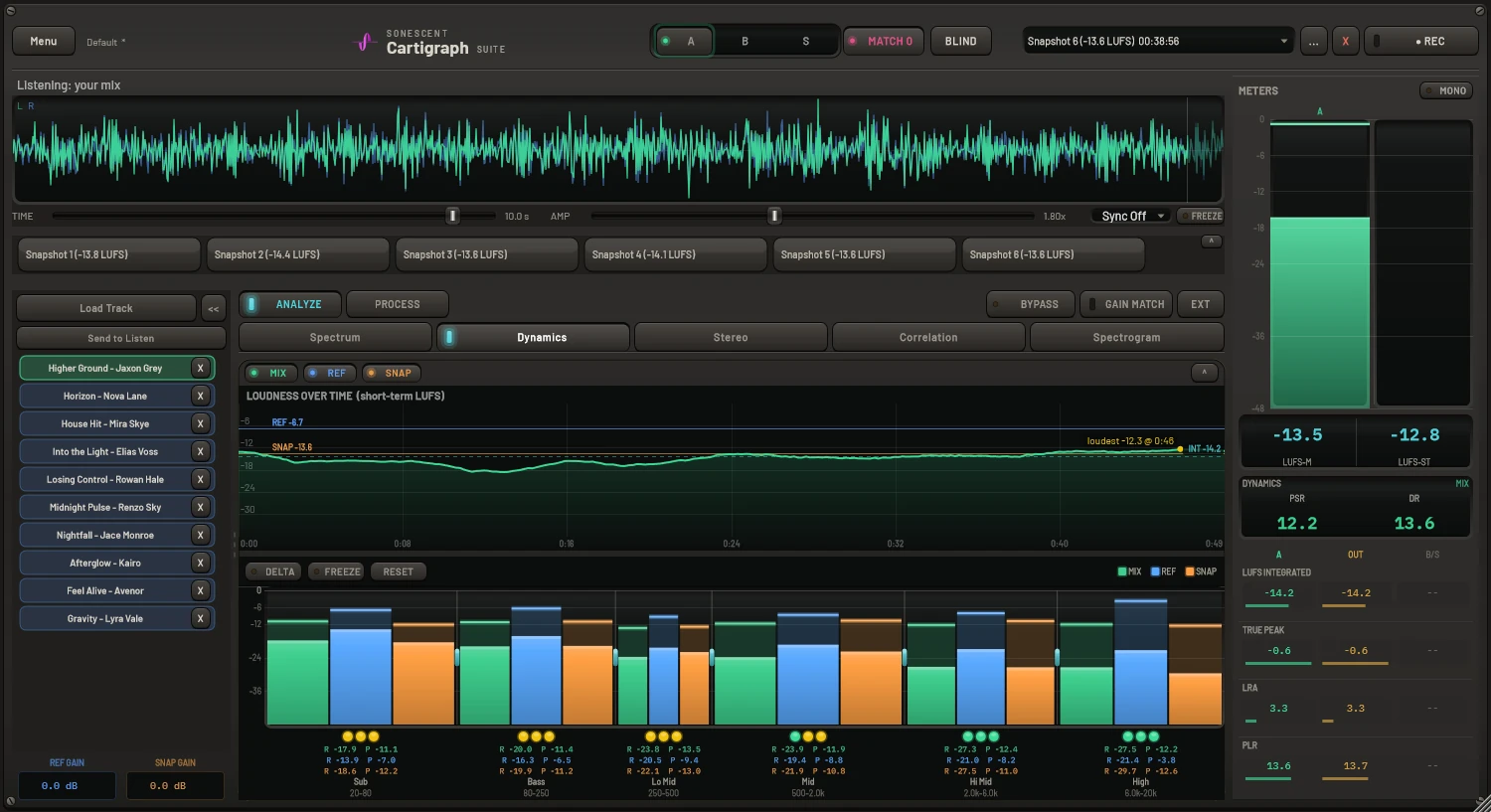
Task: Recall Snapshot 2 (-14.4 LUFS)
Action: [297, 254]
